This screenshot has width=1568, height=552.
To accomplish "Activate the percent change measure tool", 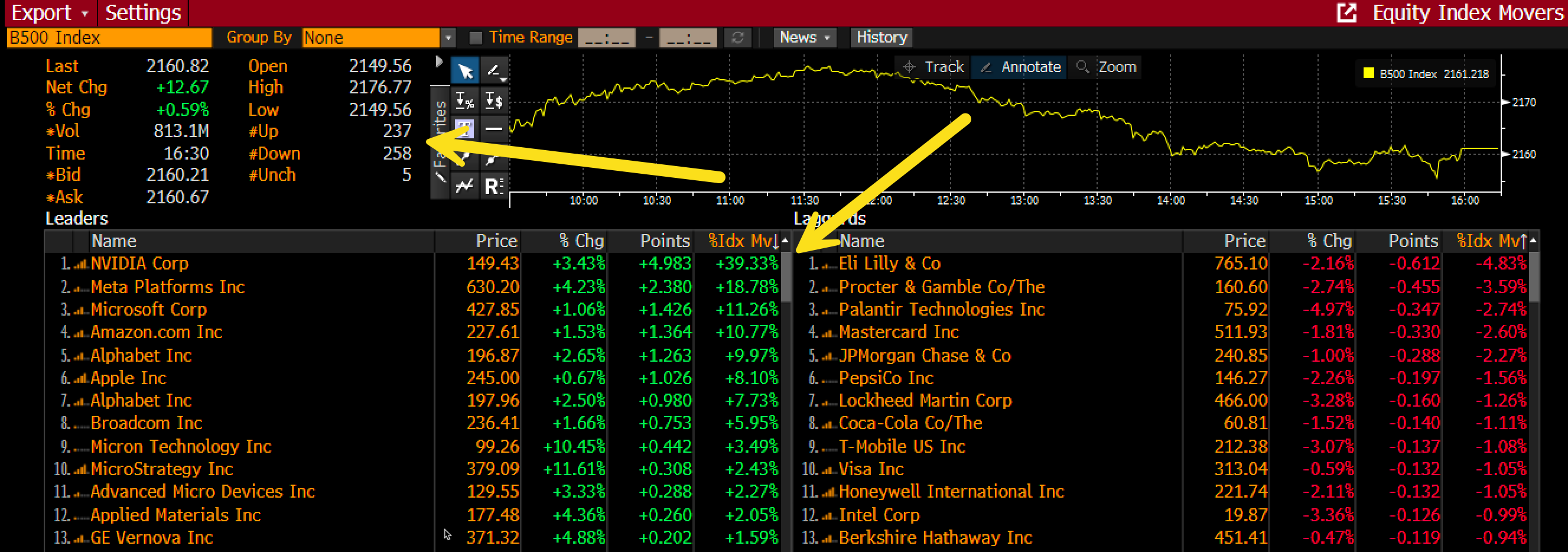I will click(465, 100).
